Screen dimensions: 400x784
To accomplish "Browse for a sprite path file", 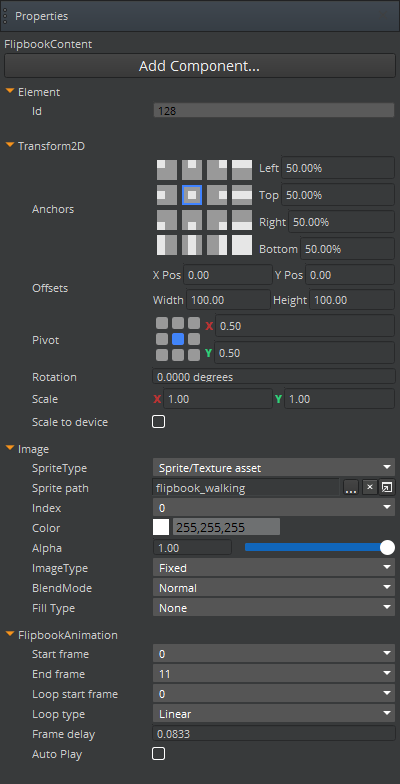I will click(351, 488).
